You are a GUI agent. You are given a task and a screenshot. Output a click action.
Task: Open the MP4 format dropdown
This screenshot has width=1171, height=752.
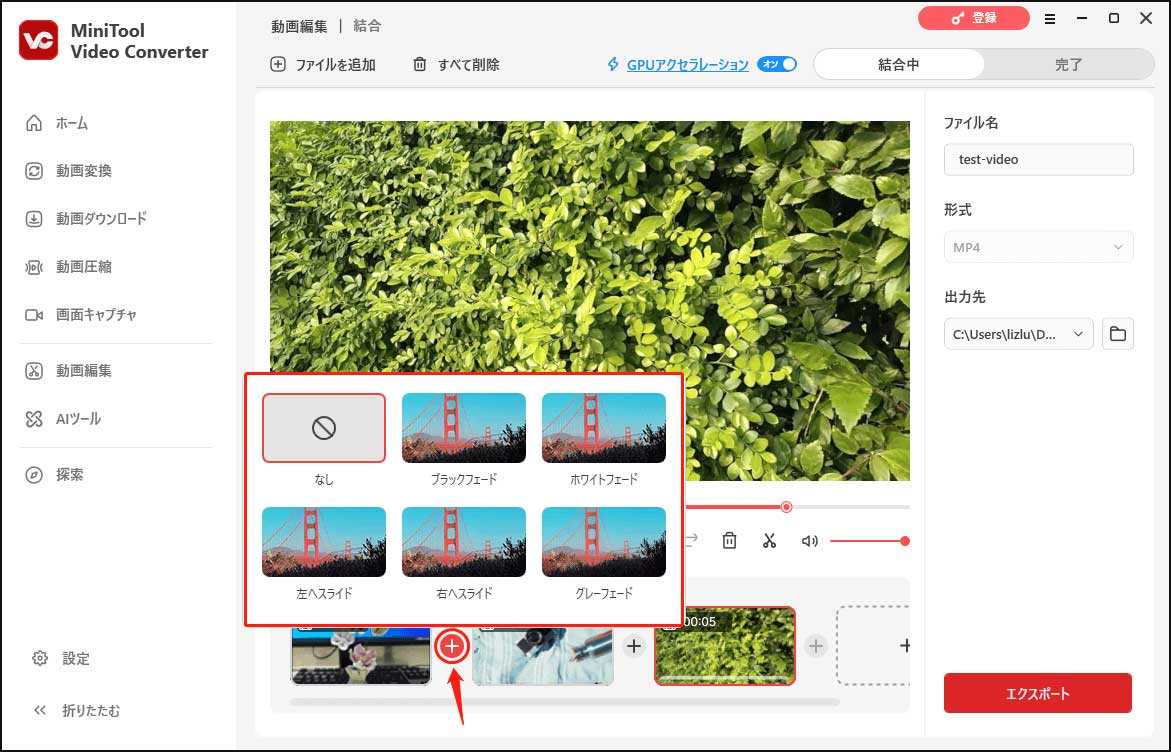click(x=1038, y=247)
